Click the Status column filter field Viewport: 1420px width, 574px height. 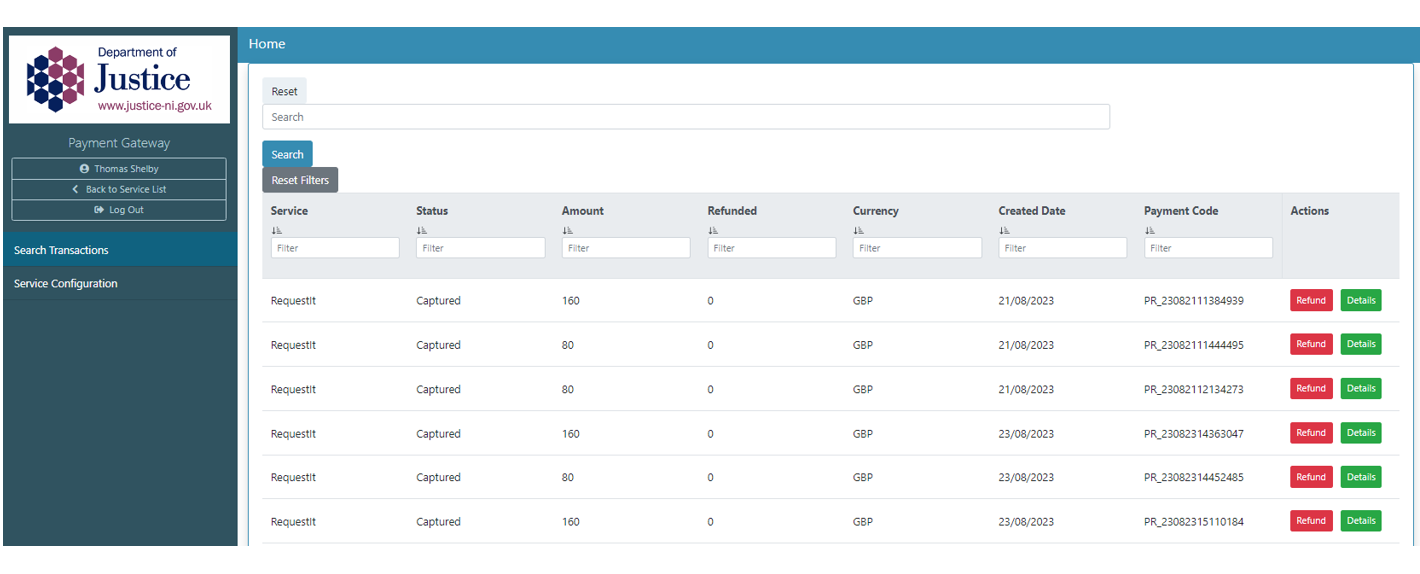pos(480,248)
